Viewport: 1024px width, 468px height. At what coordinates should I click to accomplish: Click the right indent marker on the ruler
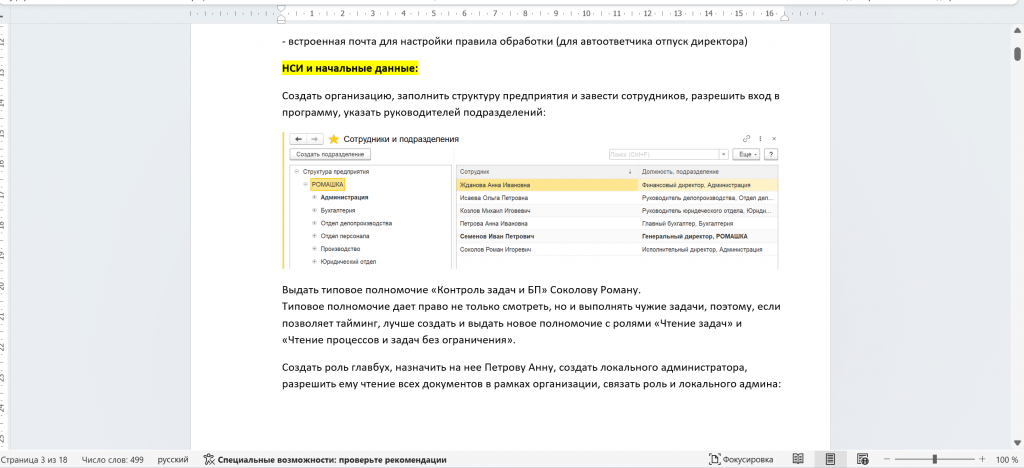tap(784, 16)
